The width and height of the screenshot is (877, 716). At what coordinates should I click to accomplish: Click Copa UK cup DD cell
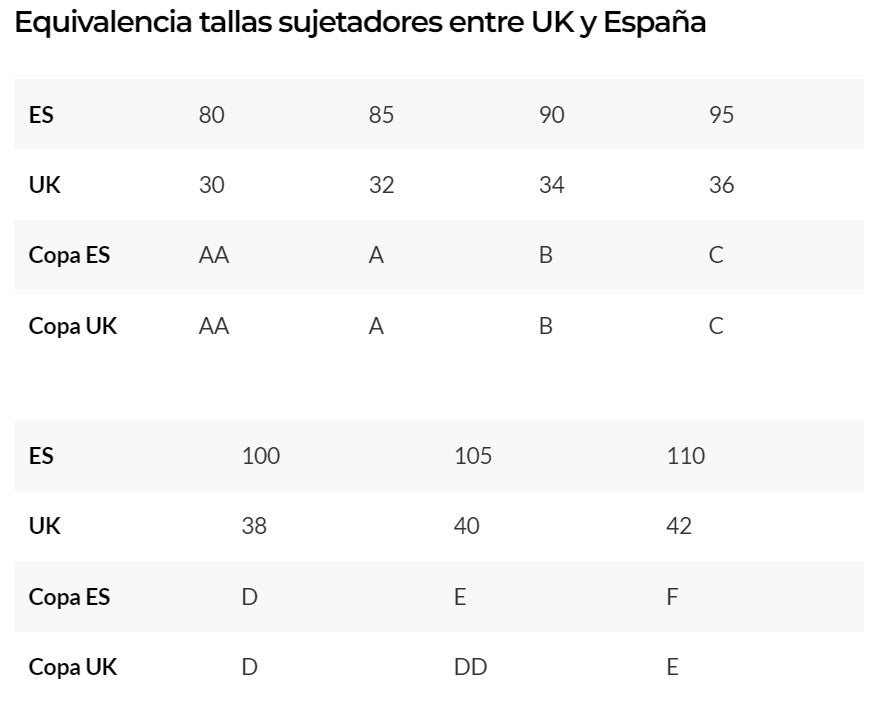470,667
